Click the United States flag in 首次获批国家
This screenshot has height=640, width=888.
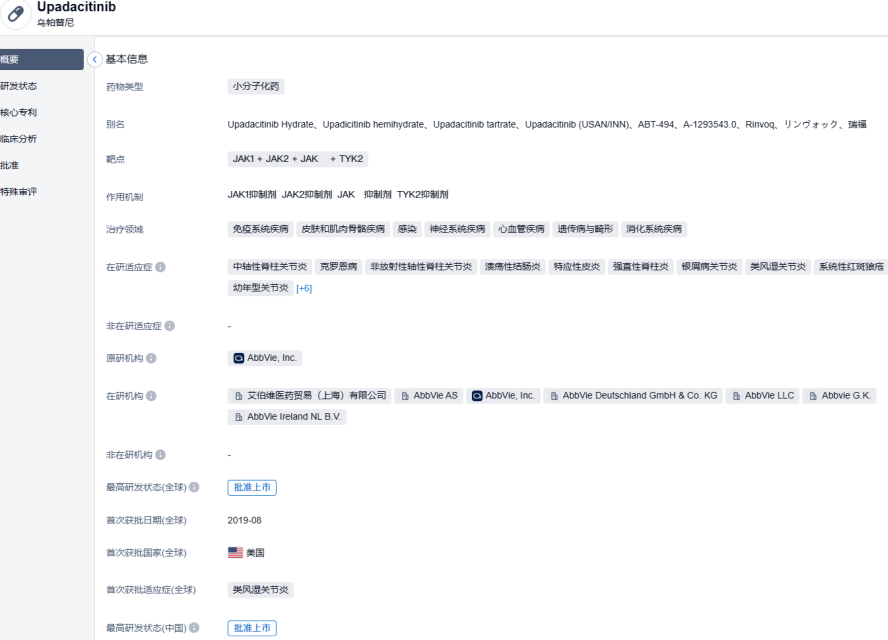(x=235, y=552)
